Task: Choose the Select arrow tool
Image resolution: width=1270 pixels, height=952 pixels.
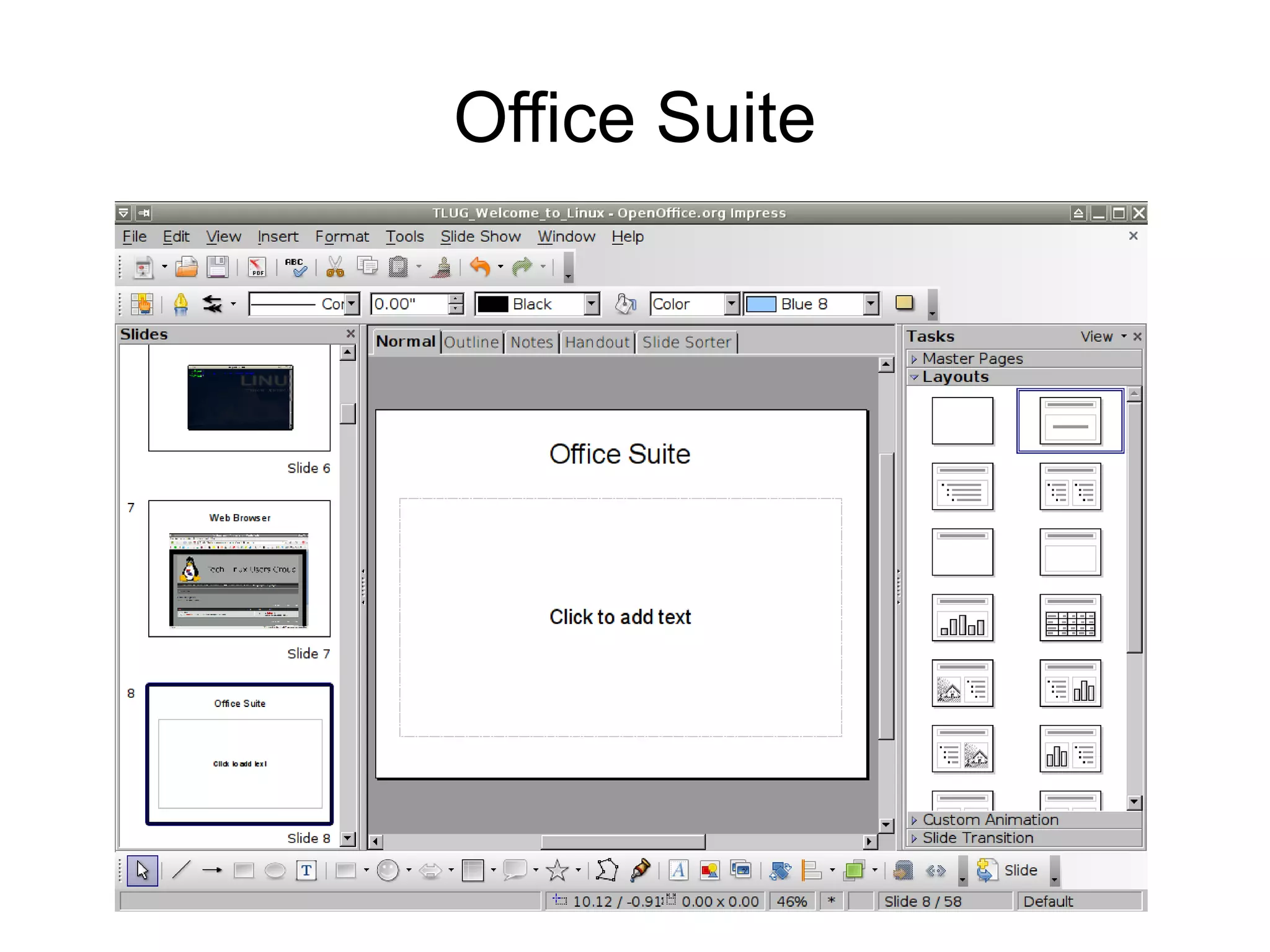Action: click(143, 871)
